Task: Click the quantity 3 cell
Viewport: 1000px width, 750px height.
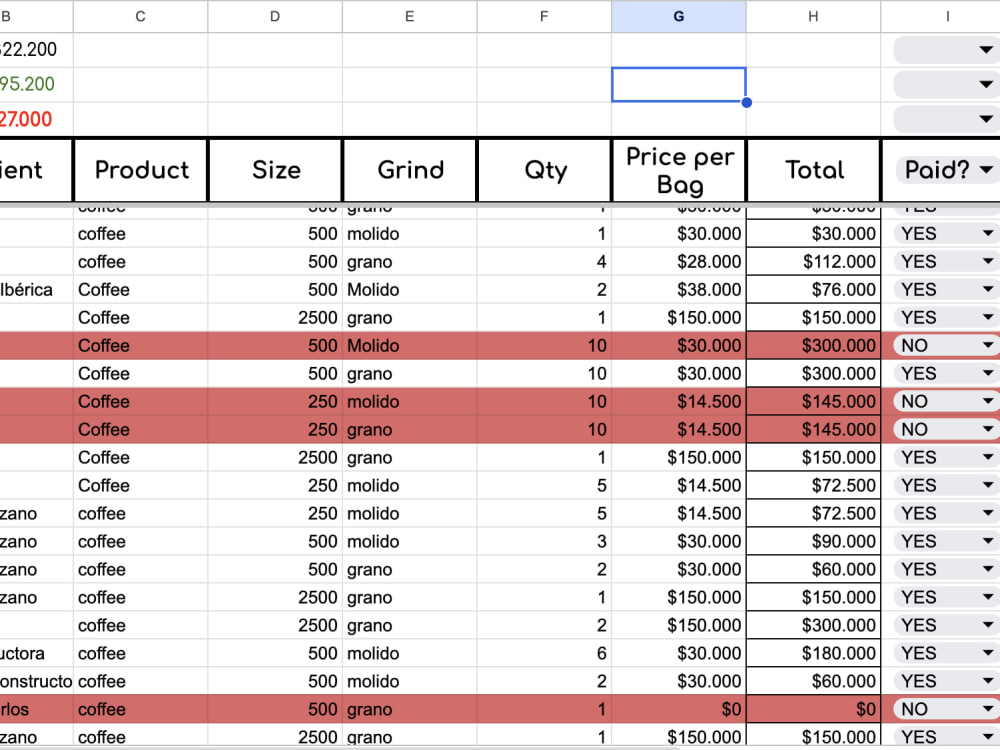Action: (x=544, y=541)
